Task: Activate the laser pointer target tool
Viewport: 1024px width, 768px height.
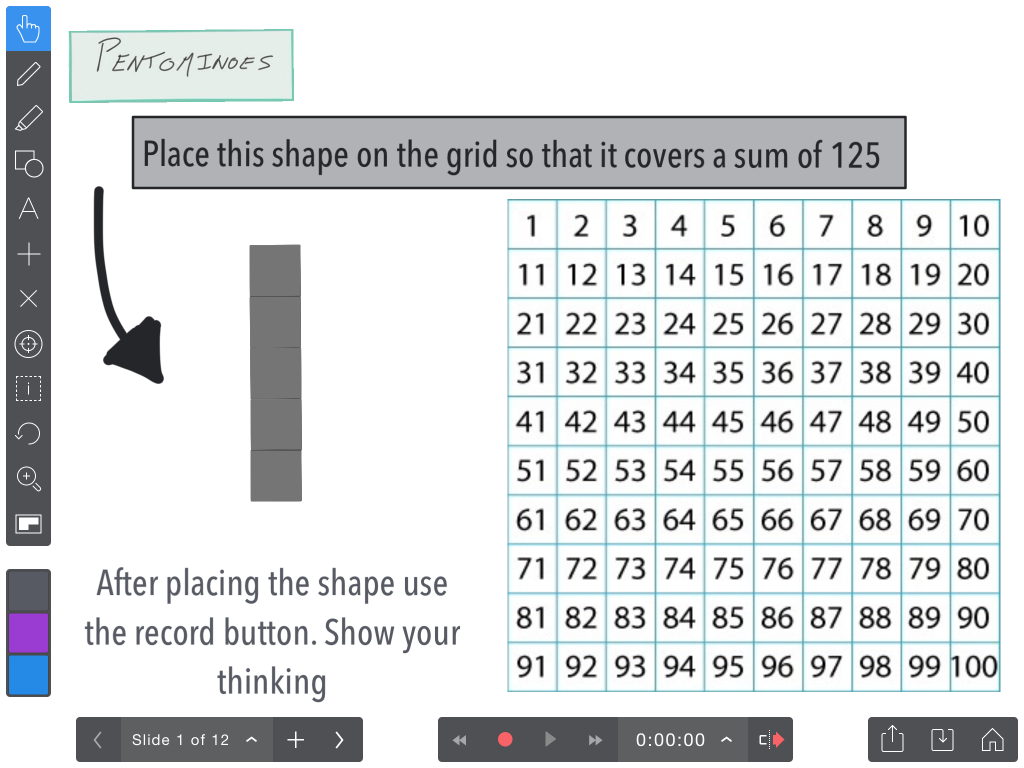Action: (28, 344)
